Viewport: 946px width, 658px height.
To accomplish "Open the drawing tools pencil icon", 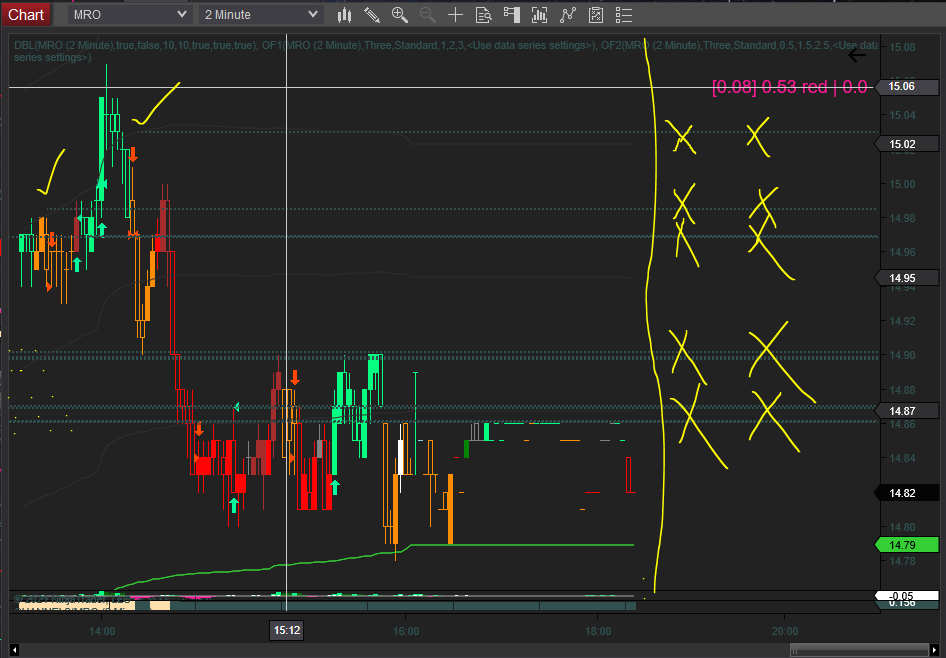I will [372, 15].
